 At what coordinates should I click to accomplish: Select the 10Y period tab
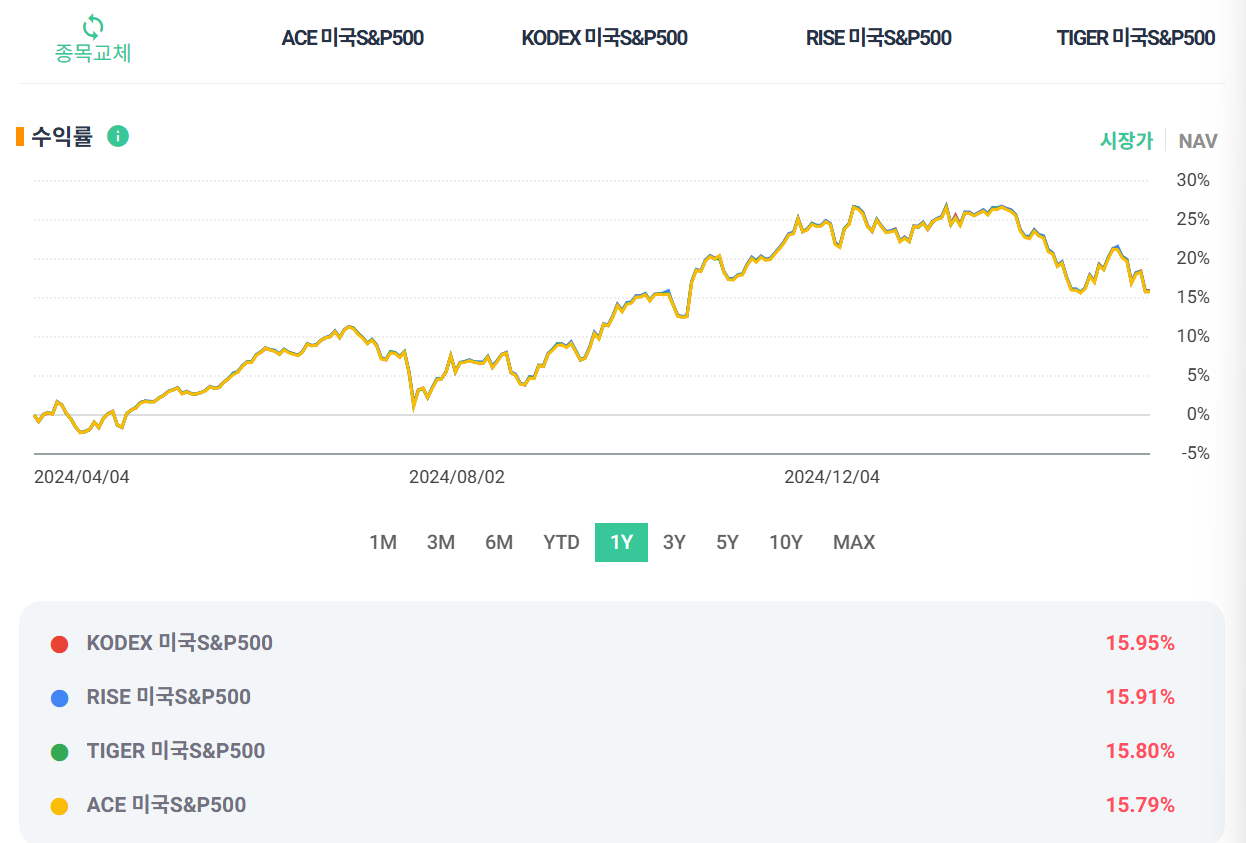point(786,542)
